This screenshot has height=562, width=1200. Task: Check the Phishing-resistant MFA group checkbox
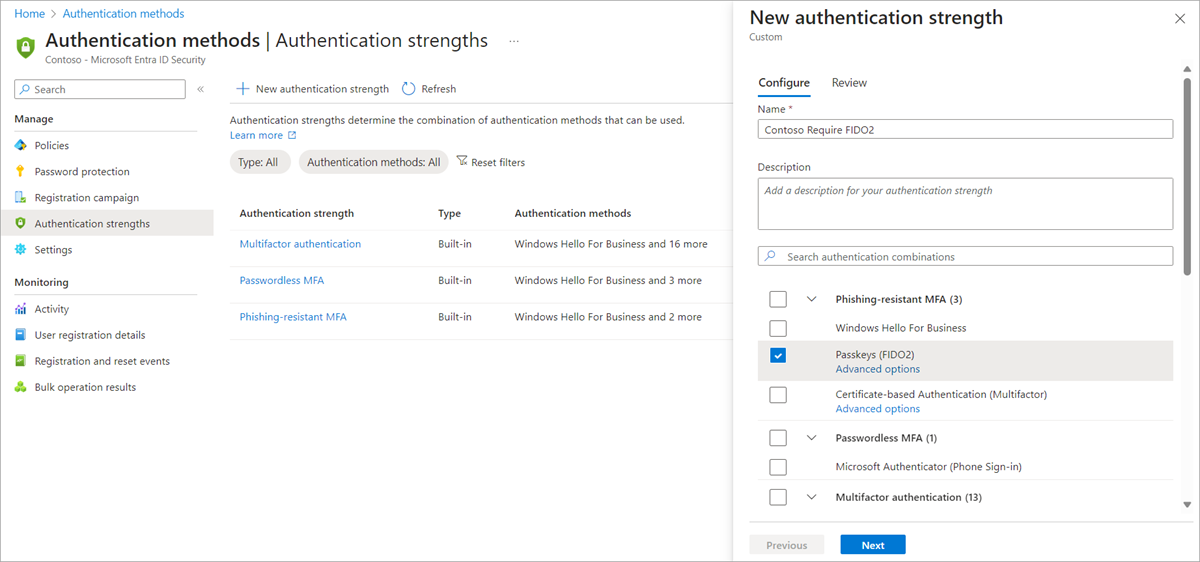[x=778, y=299]
